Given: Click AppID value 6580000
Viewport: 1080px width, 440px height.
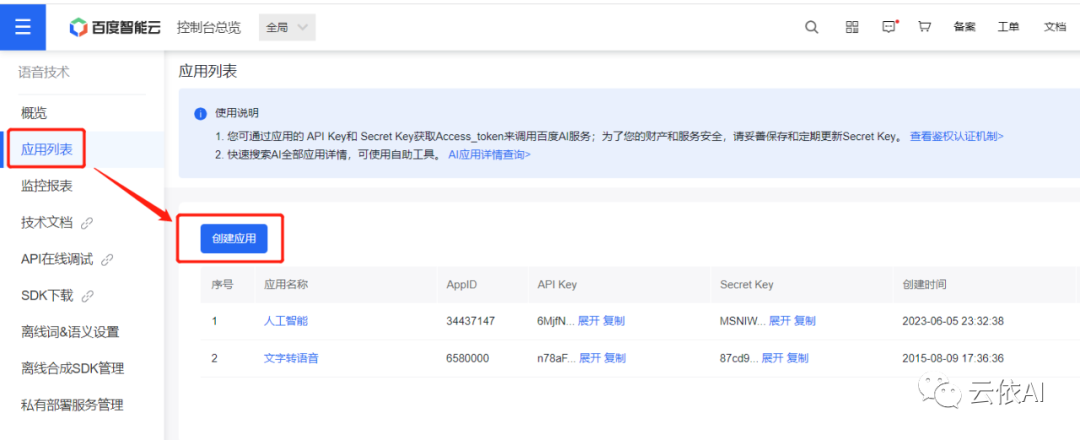Looking at the screenshot, I should (x=468, y=358).
